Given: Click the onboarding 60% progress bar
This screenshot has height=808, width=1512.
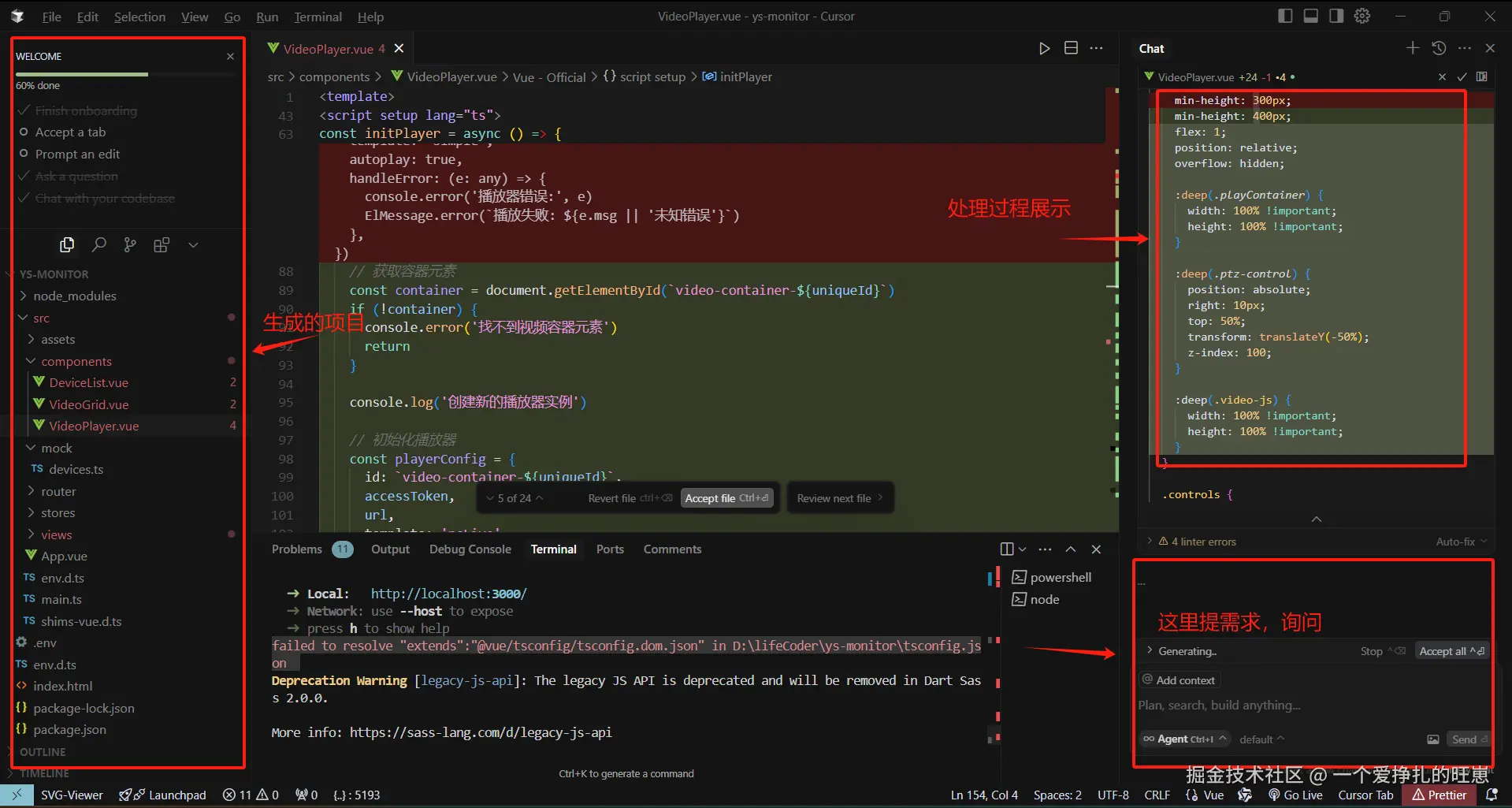Looking at the screenshot, I should [124, 74].
